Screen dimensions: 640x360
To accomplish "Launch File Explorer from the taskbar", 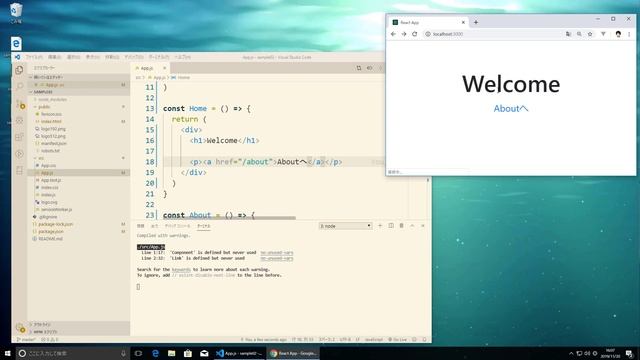I will (171, 353).
